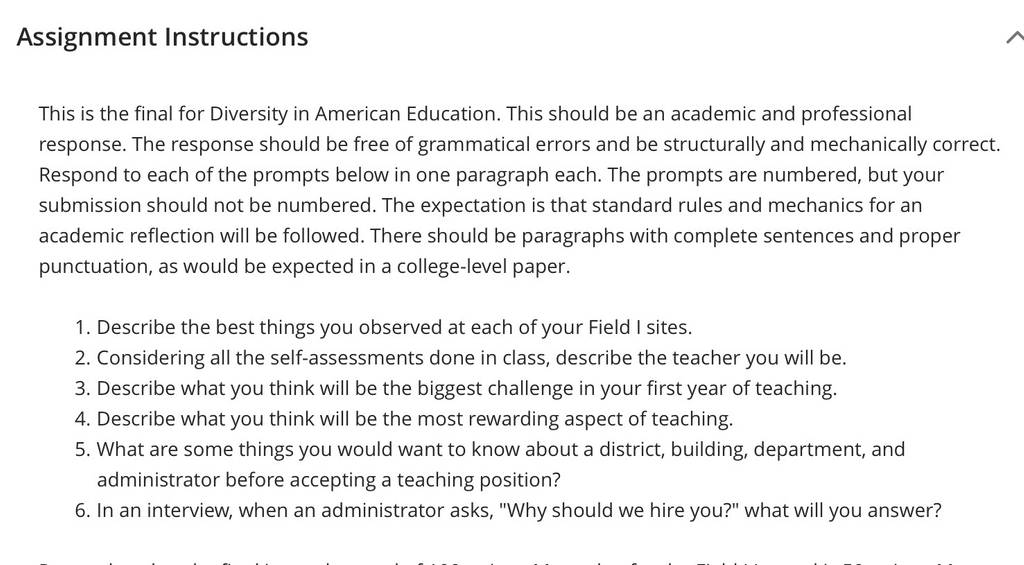This screenshot has width=1024, height=565.
Task: Click the phrase "academic and professional" in the first line
Action: pyautogui.click(x=791, y=114)
